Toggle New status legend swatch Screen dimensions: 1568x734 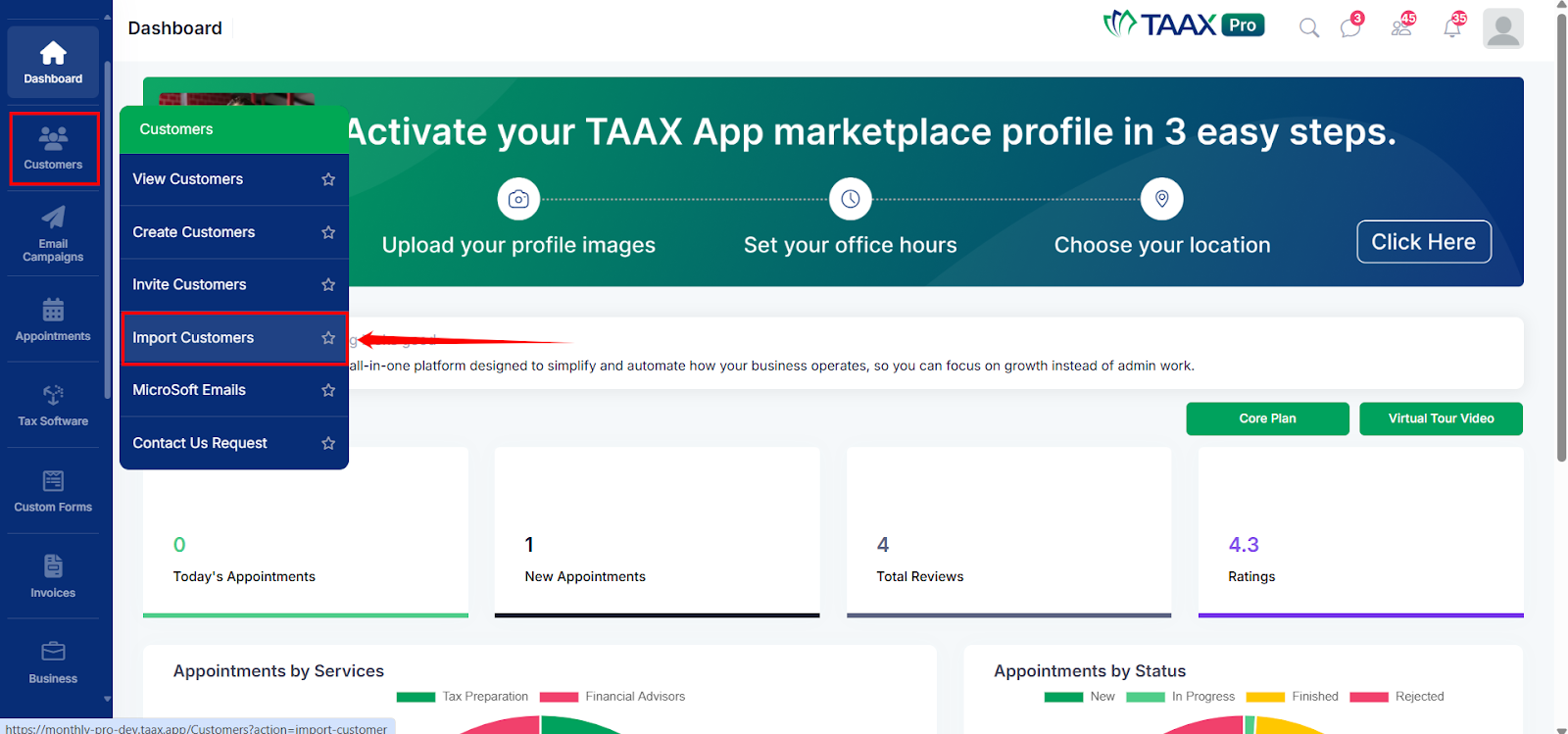click(1063, 697)
